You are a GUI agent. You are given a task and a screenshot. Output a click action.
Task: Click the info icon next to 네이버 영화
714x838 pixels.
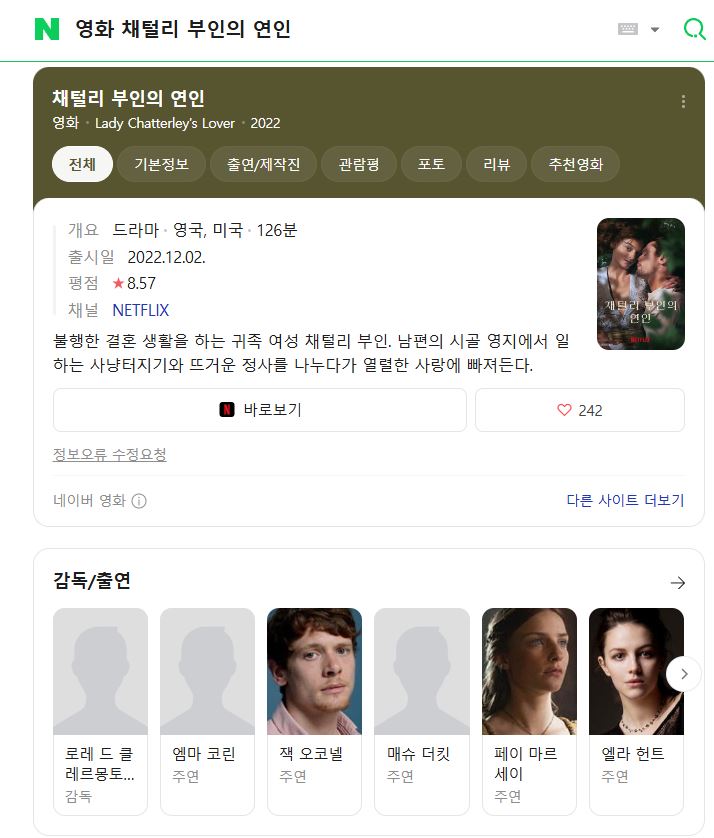click(139, 501)
